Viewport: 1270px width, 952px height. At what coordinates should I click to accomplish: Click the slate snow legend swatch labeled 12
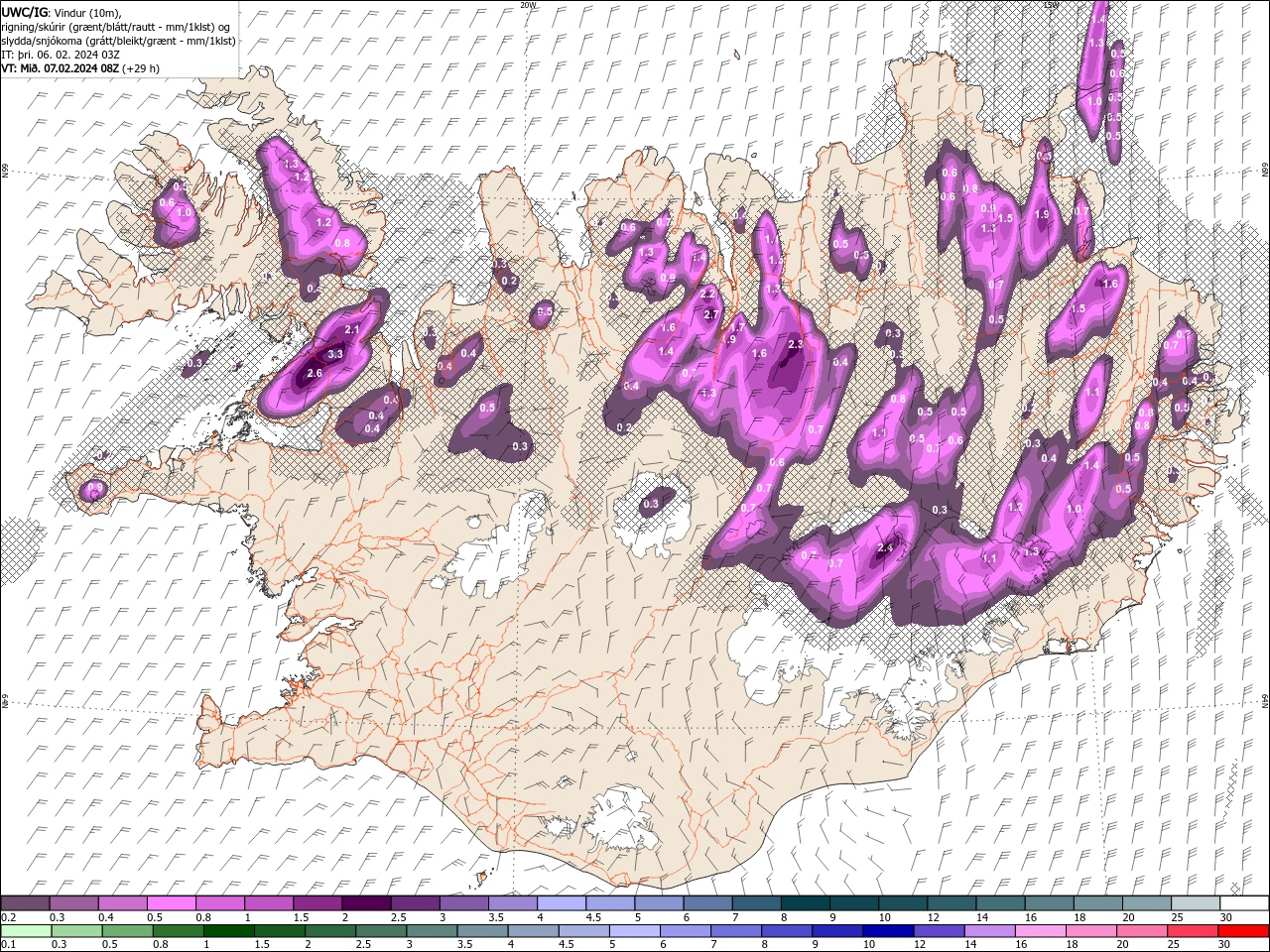coord(951,903)
